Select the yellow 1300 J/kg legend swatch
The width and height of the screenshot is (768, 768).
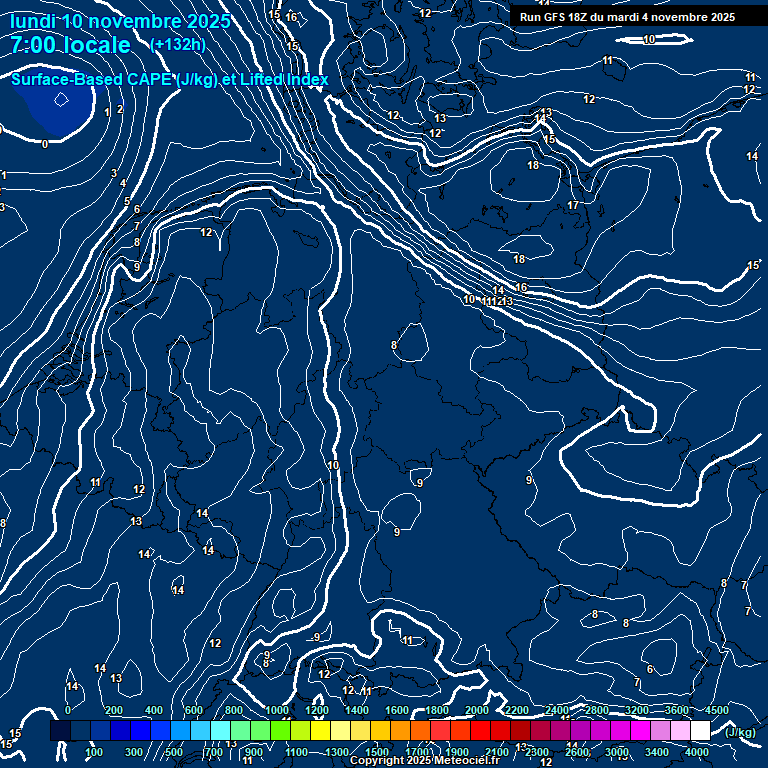tap(340, 731)
